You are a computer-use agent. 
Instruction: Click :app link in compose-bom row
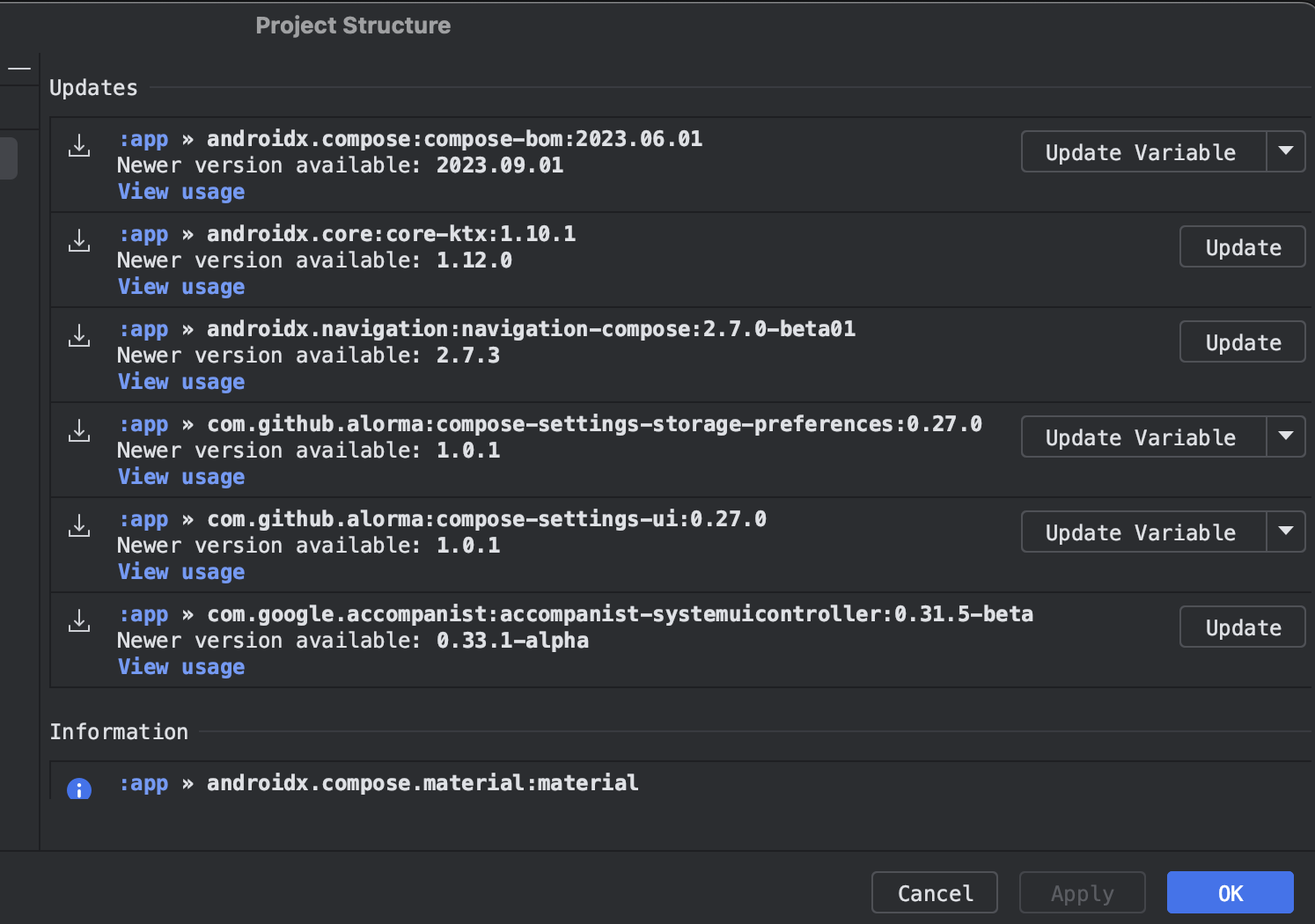coord(143,139)
